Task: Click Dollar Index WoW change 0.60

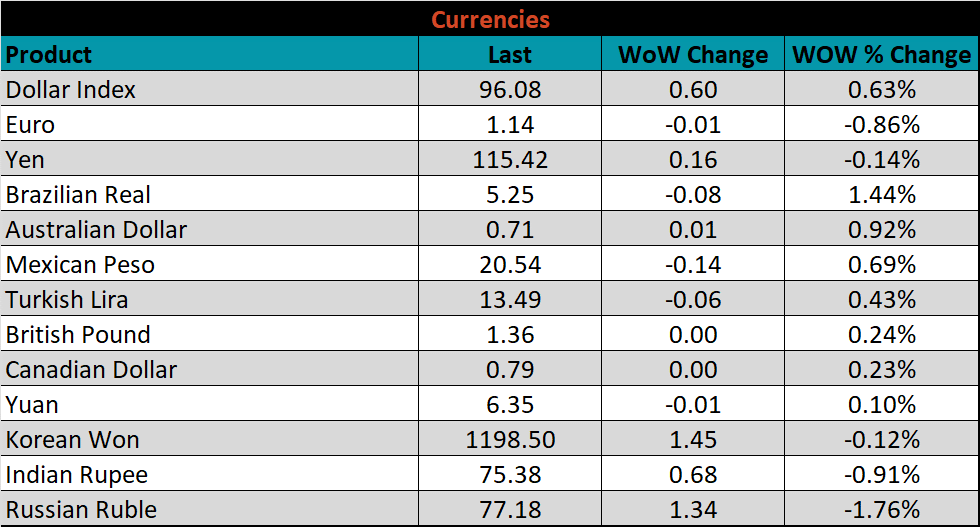Action: coord(693,90)
